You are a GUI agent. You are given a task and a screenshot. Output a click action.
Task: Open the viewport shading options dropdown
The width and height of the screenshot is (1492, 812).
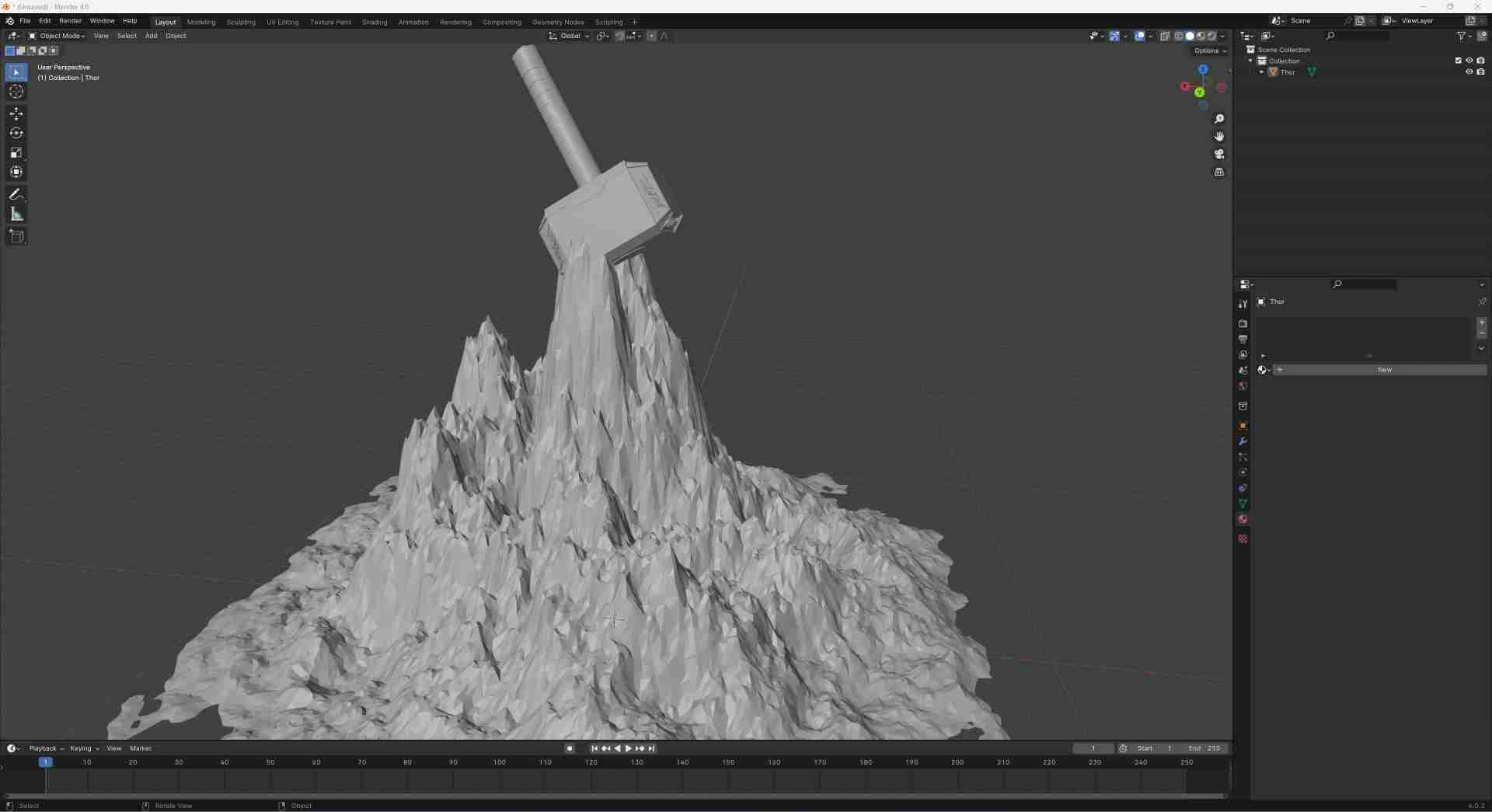click(1222, 36)
